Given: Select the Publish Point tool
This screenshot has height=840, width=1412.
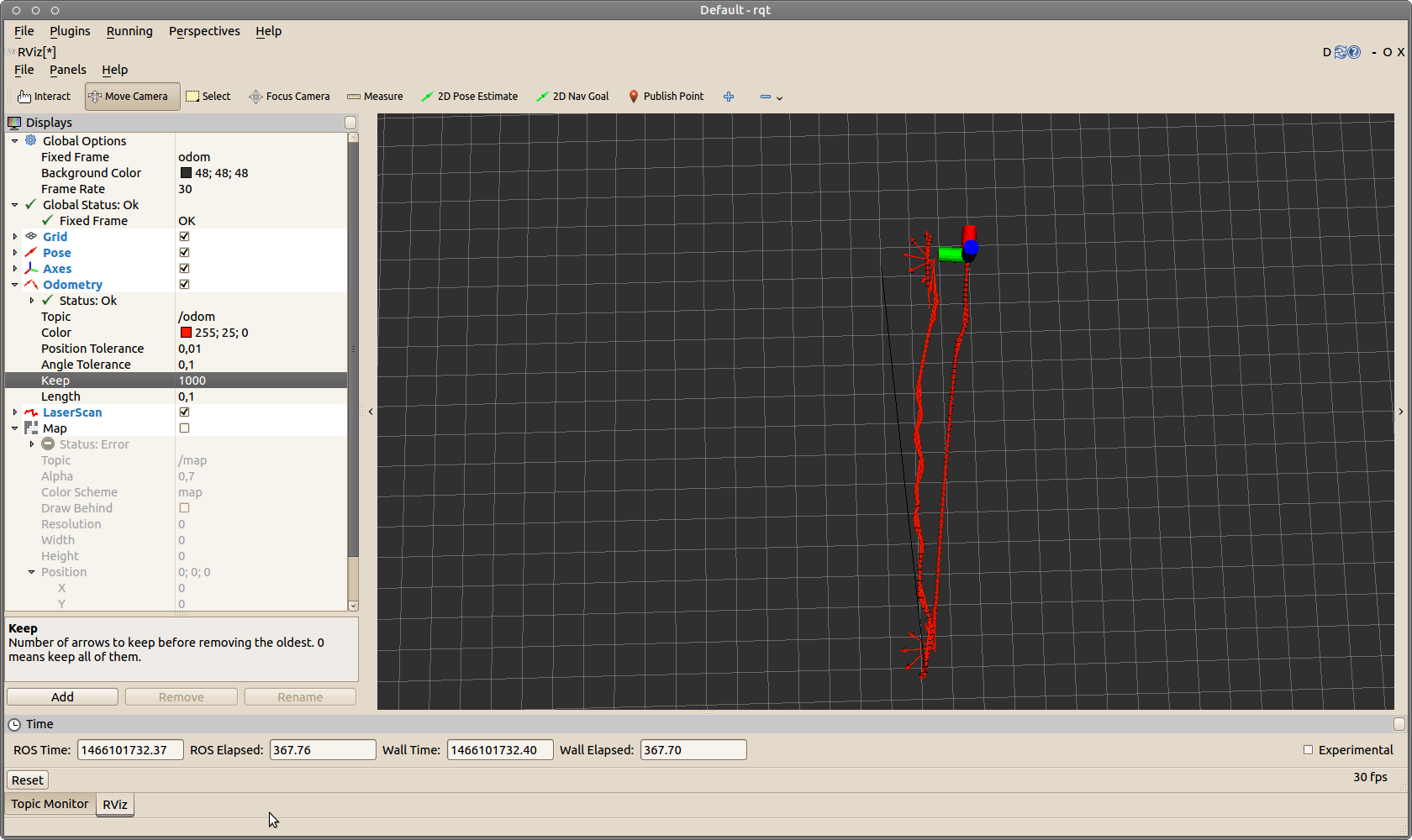Looking at the screenshot, I should coord(666,97).
